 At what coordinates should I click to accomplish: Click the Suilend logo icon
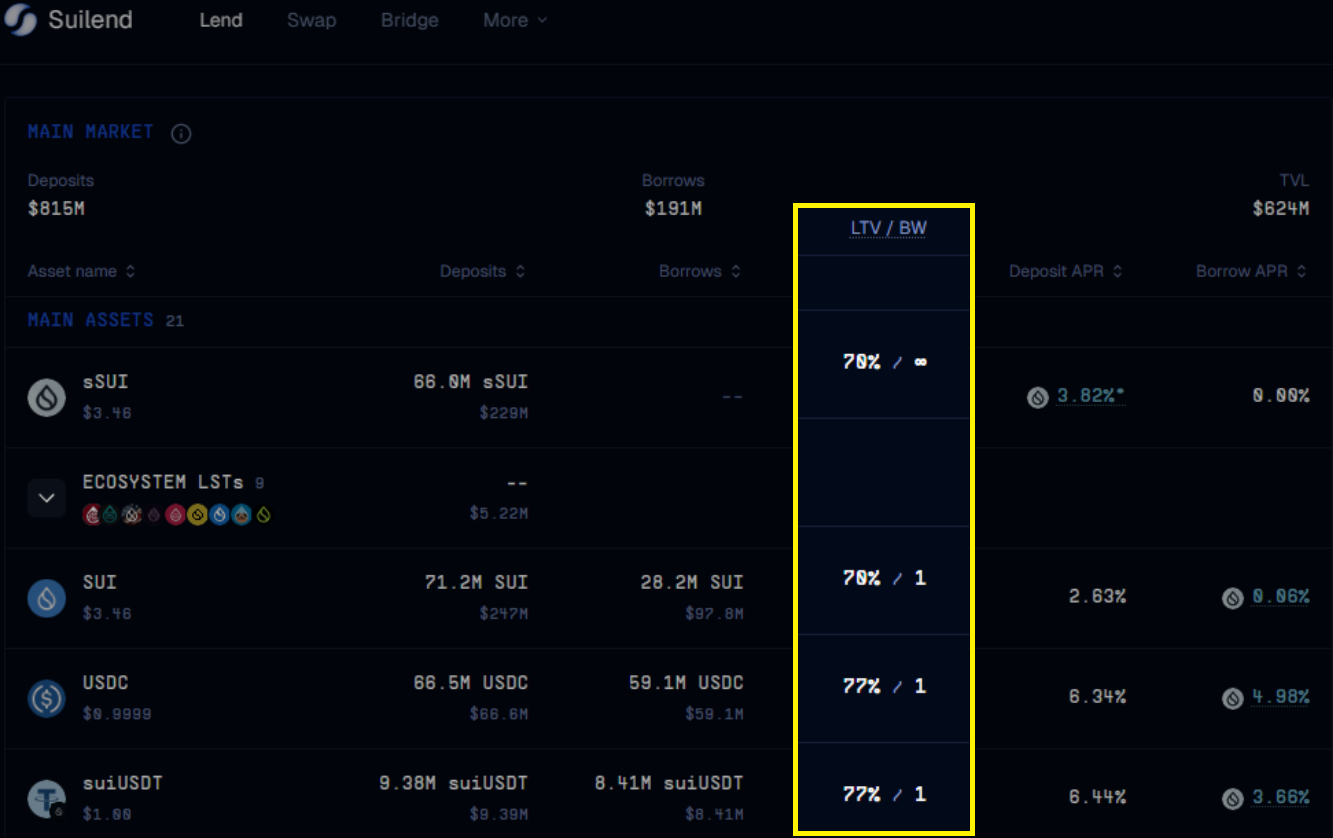pyautogui.click(x=22, y=21)
